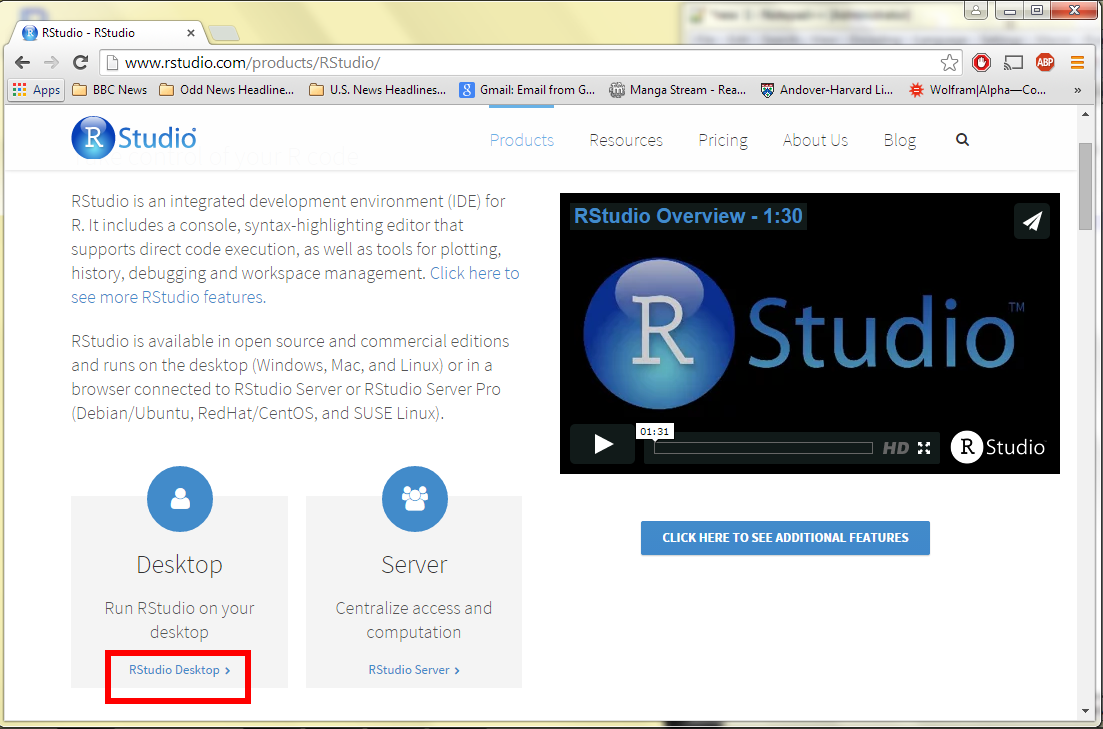Viewport: 1103px width, 729px height.
Task: Open the red stop-hand extension icon
Action: (x=981, y=63)
